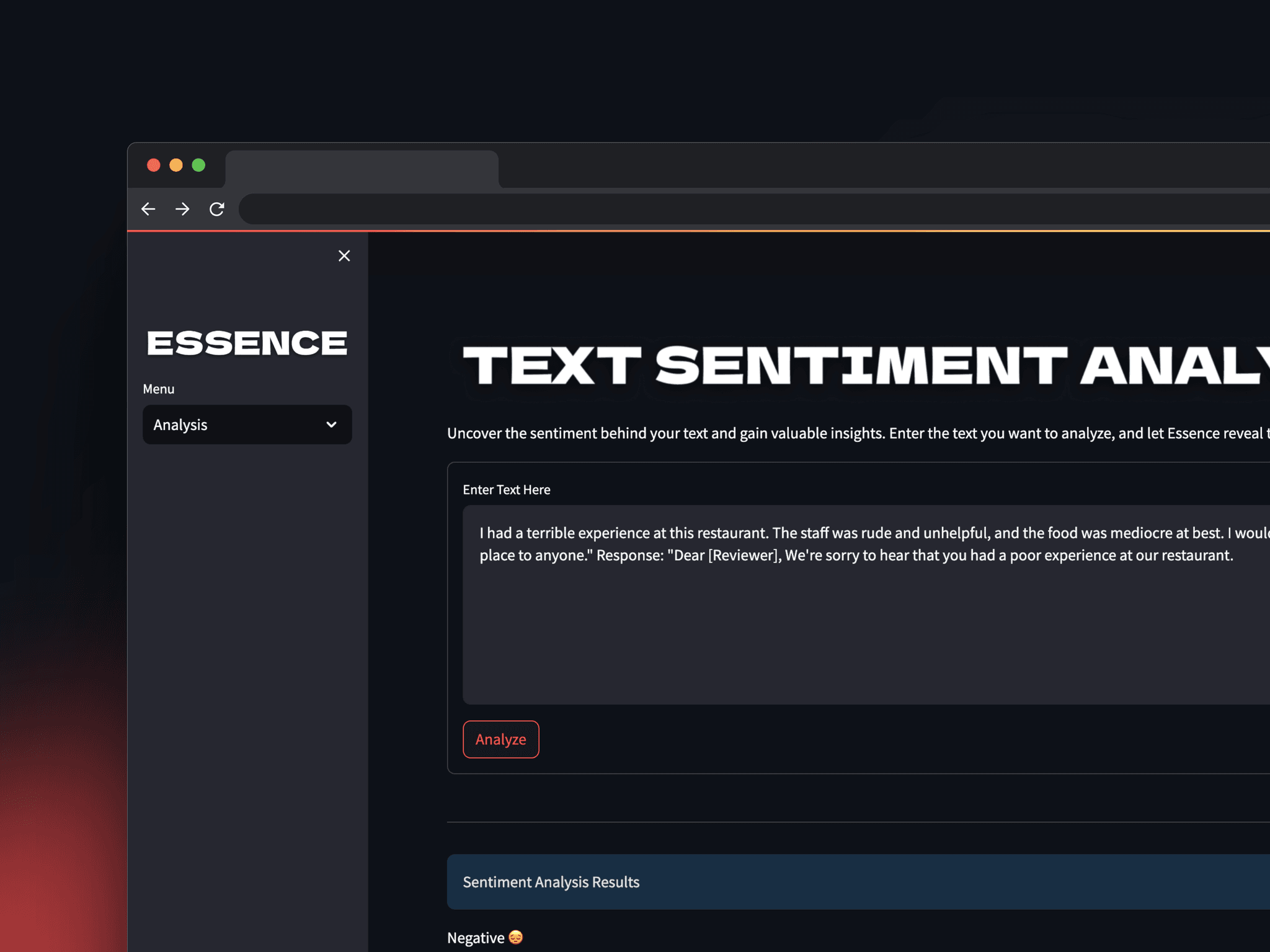The width and height of the screenshot is (1270, 952).
Task: Reload the page with the refresh icon
Action: (x=216, y=209)
